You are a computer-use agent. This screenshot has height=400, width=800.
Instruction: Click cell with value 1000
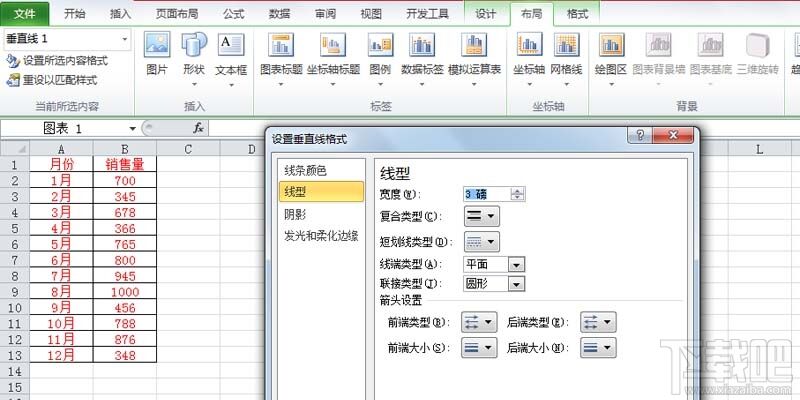(124, 292)
